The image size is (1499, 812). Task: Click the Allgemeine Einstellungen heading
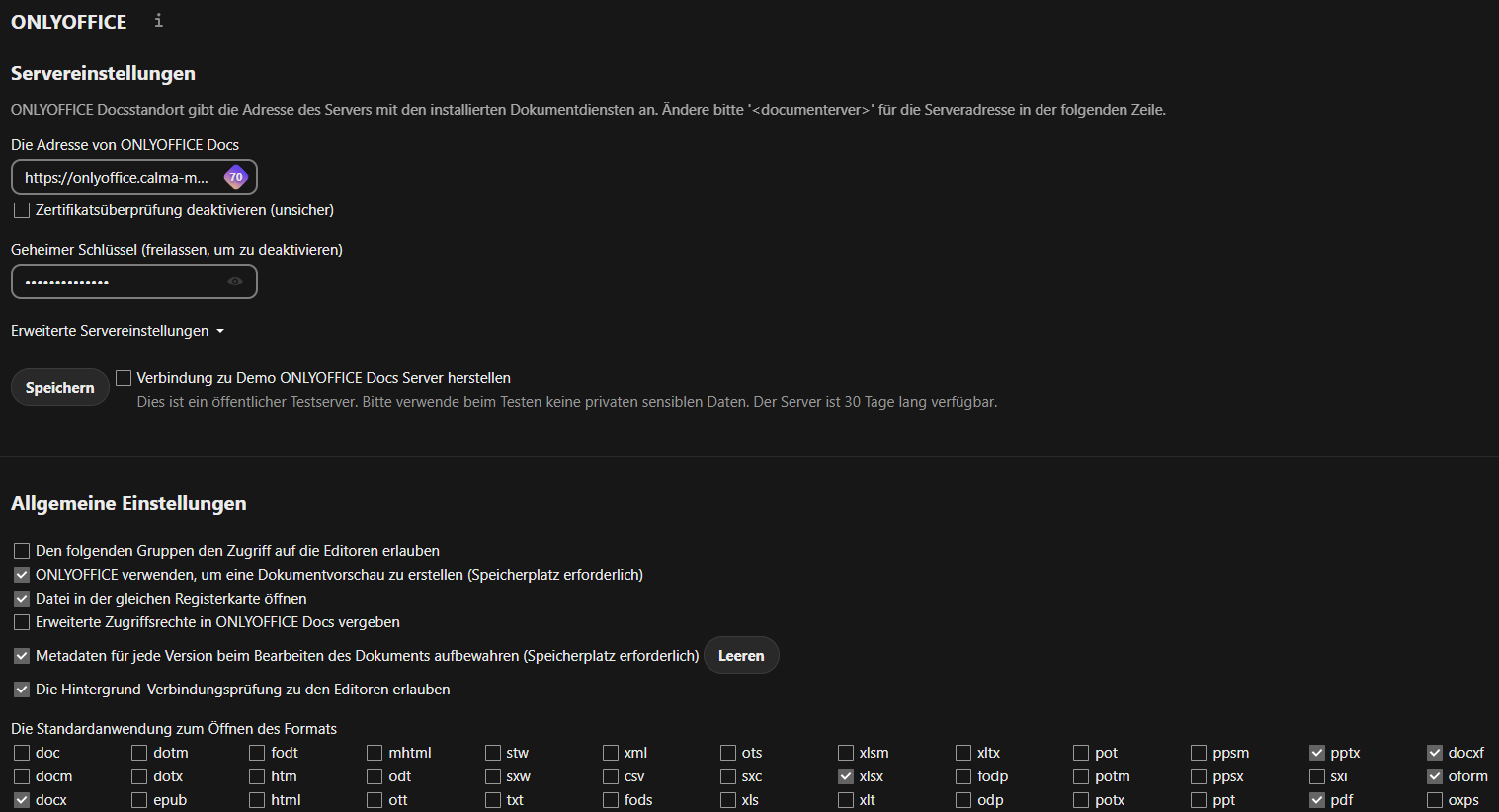pyautogui.click(x=128, y=503)
